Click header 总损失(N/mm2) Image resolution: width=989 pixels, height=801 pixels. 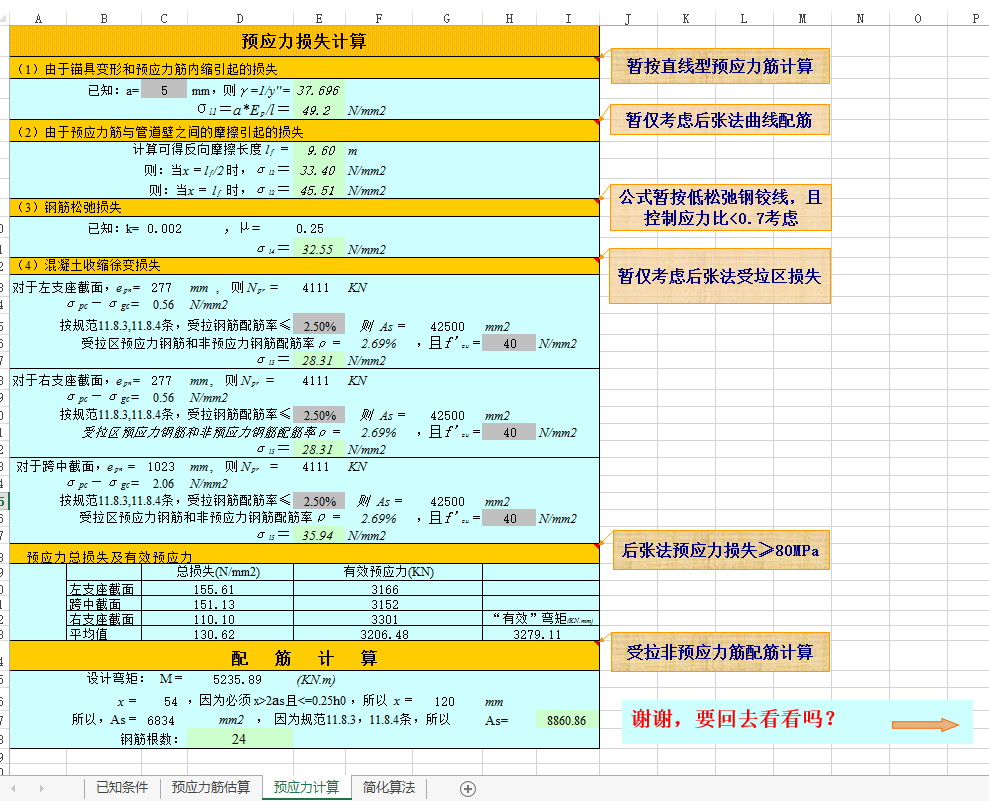tap(218, 572)
